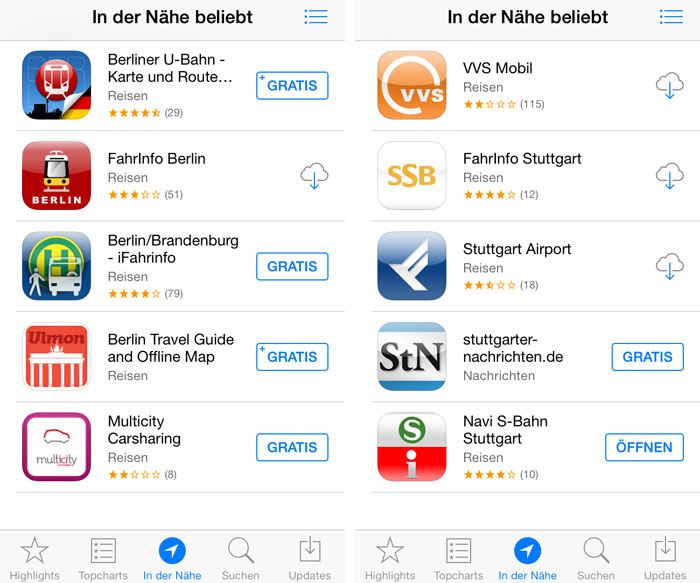Screen dimensions: 700x583
Task: Tap GRATIS for Berliner U-Bahn app
Action: pyautogui.click(x=292, y=85)
